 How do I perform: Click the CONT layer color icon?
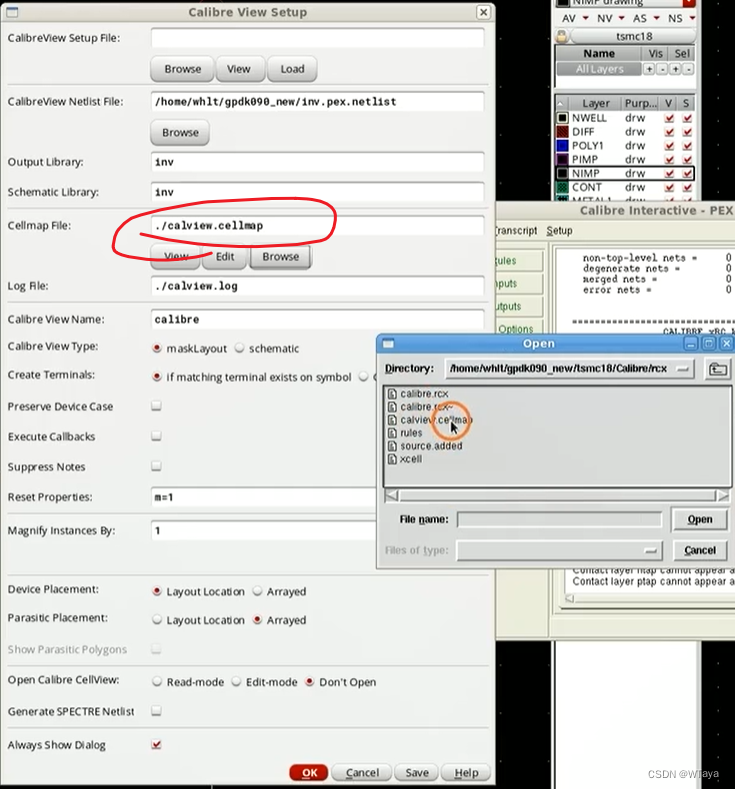pos(562,187)
